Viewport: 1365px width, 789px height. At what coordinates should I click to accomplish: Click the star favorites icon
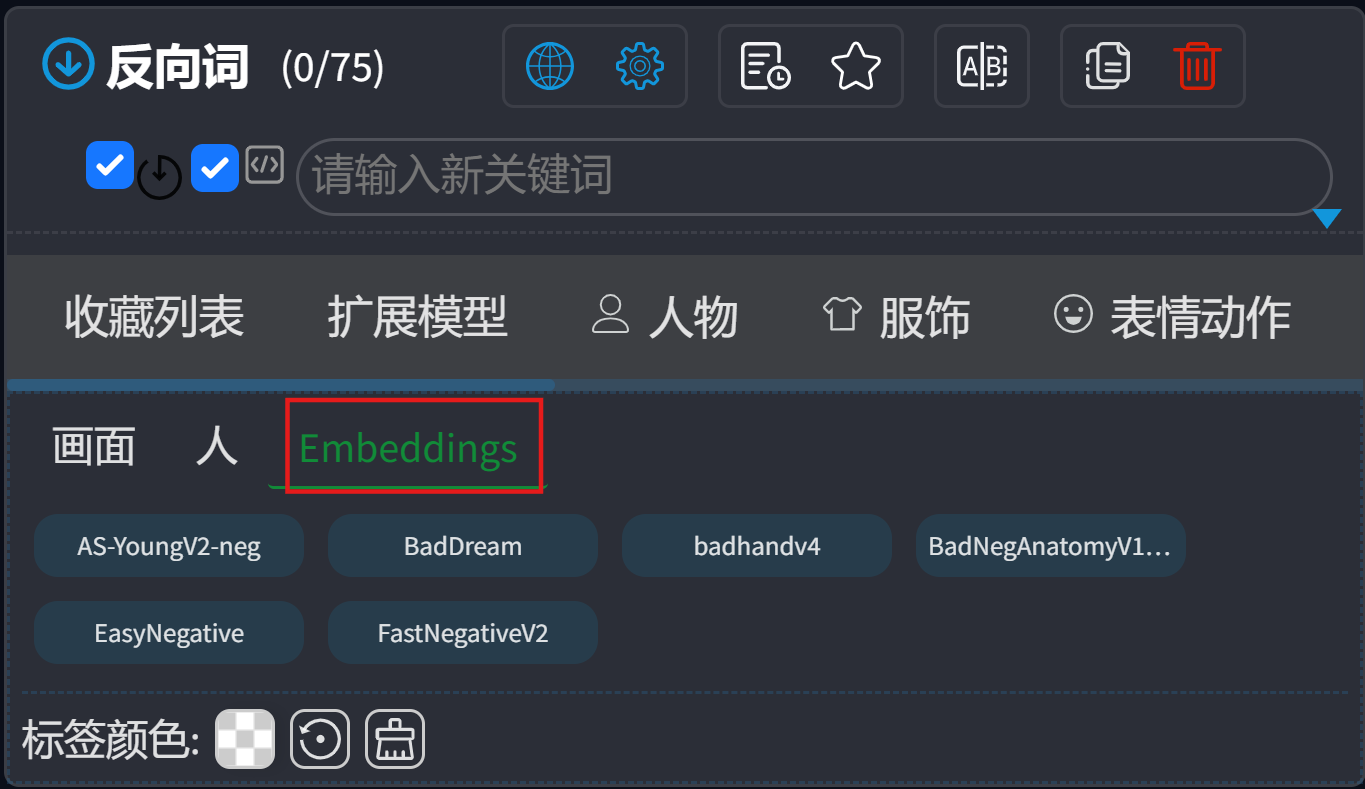pos(856,67)
